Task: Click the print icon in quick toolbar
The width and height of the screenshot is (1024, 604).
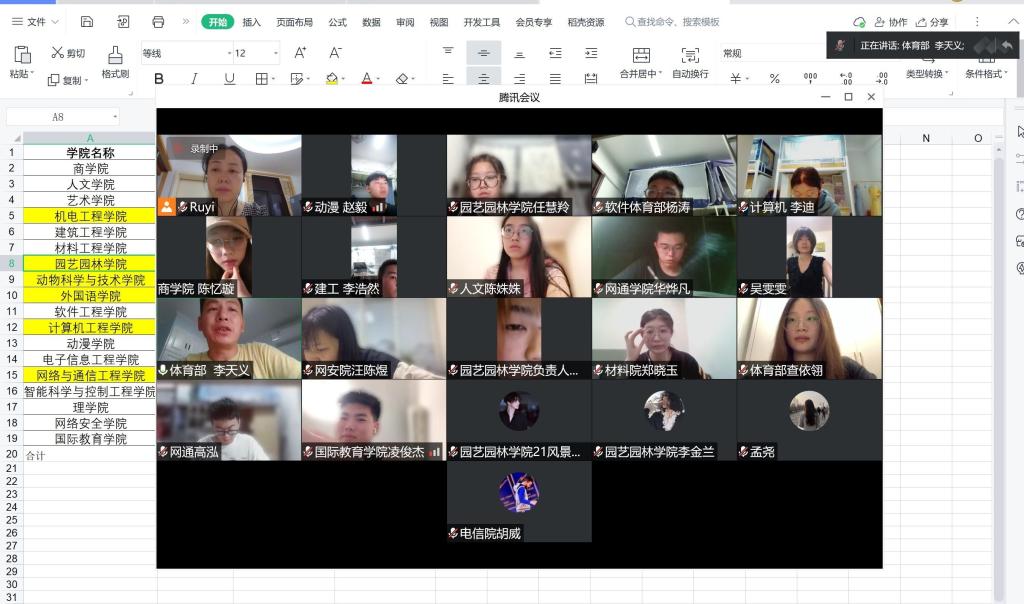Action: 158,22
